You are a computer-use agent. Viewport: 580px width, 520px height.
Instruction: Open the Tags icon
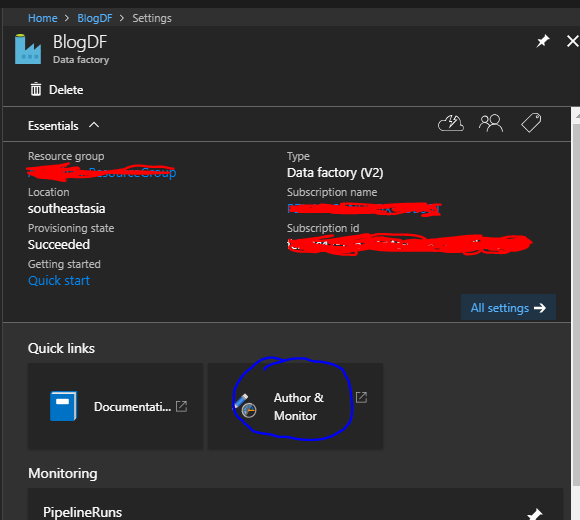pyautogui.click(x=531, y=123)
